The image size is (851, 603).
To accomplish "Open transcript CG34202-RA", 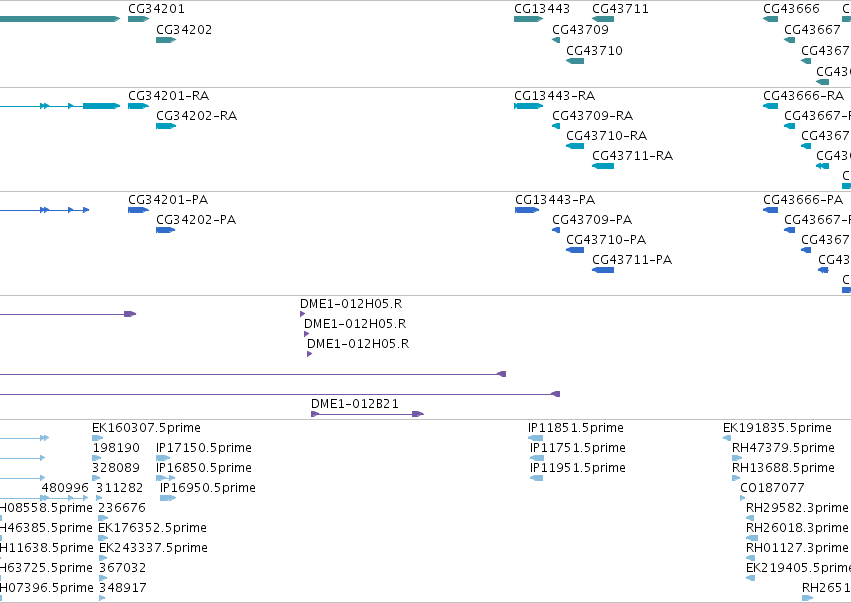I will [x=166, y=126].
